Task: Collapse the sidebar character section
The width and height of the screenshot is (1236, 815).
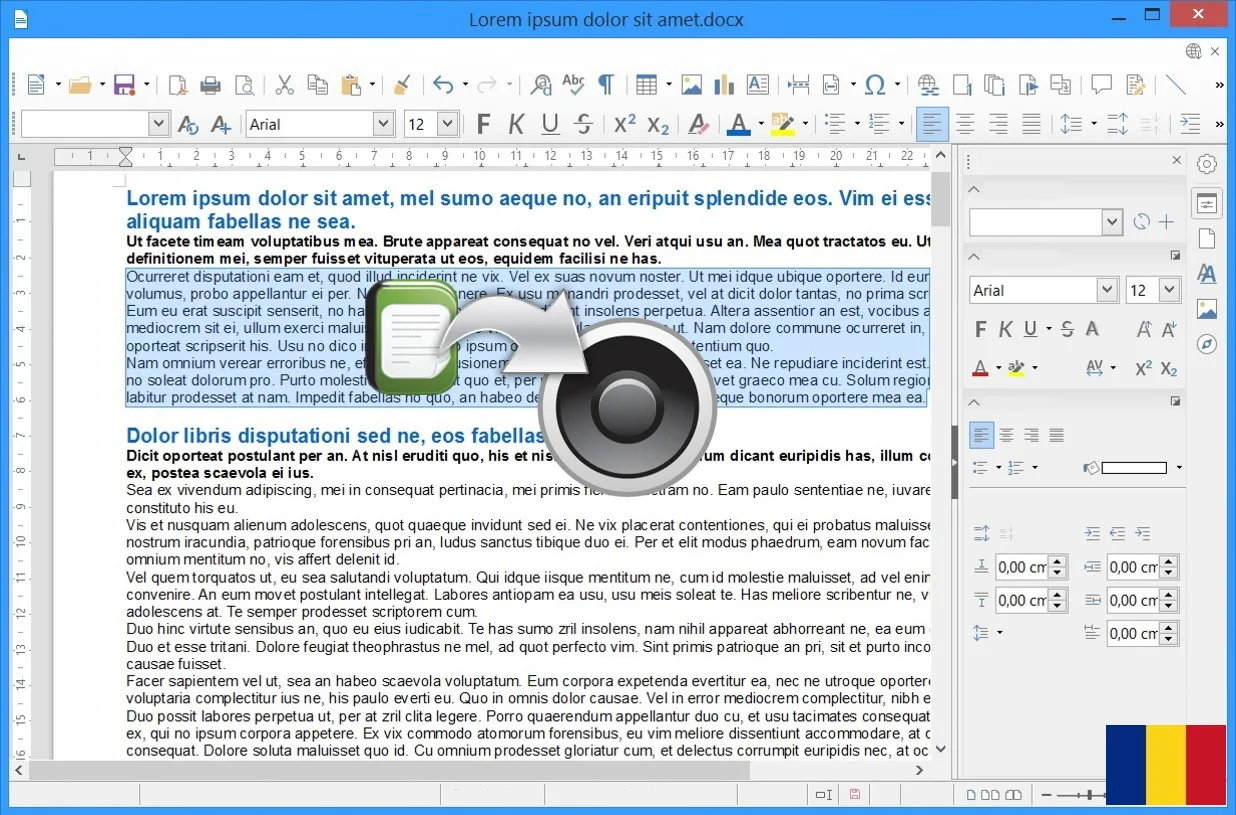Action: tap(975, 257)
